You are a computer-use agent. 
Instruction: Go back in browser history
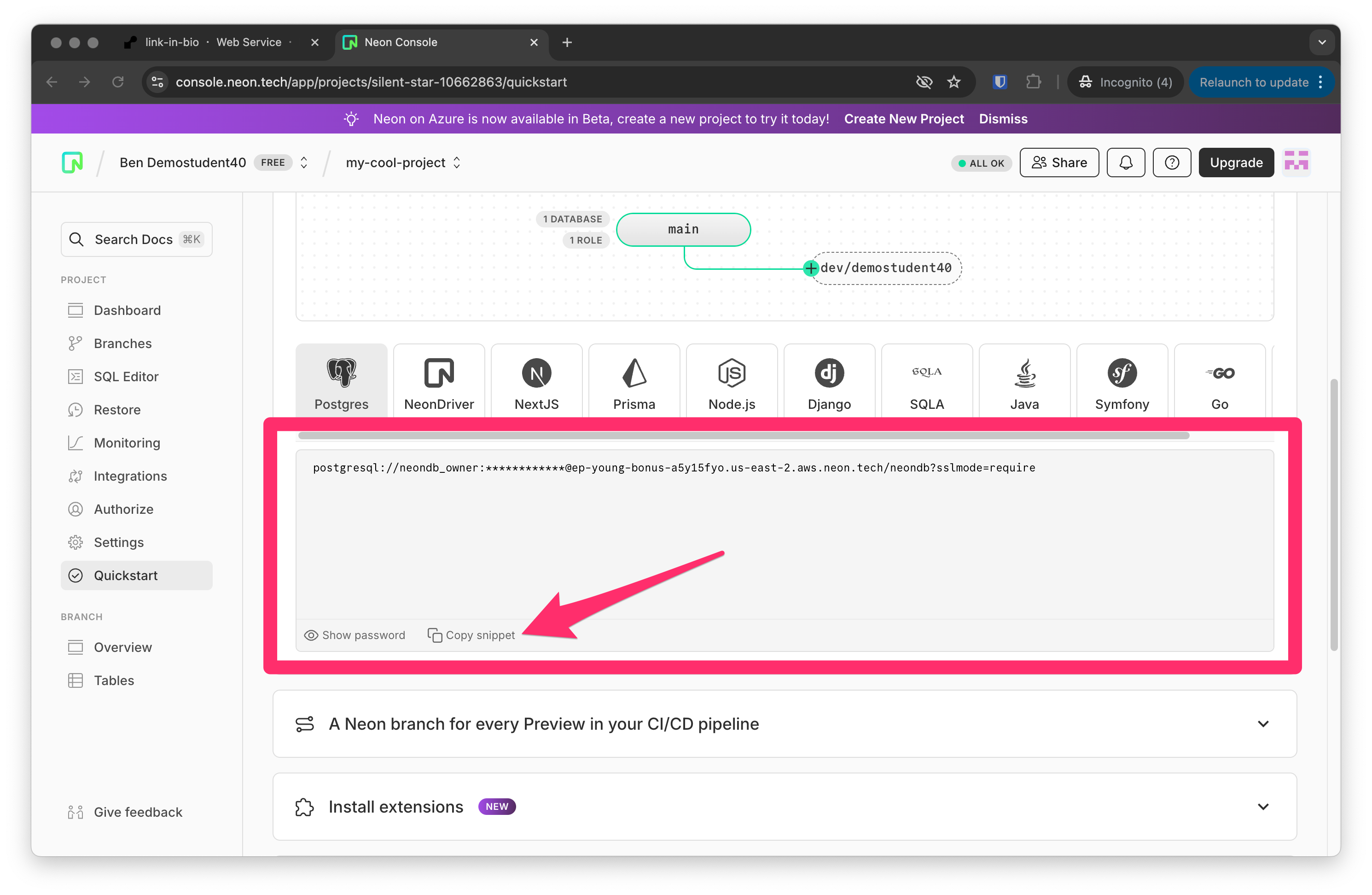tap(52, 82)
